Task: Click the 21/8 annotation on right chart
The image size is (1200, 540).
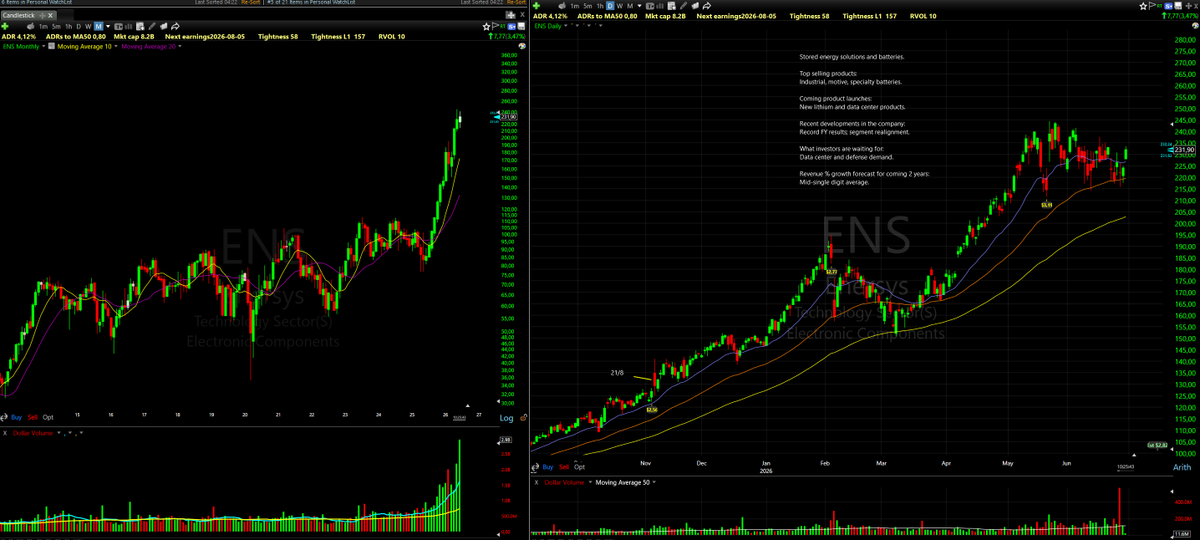Action: (x=618, y=372)
